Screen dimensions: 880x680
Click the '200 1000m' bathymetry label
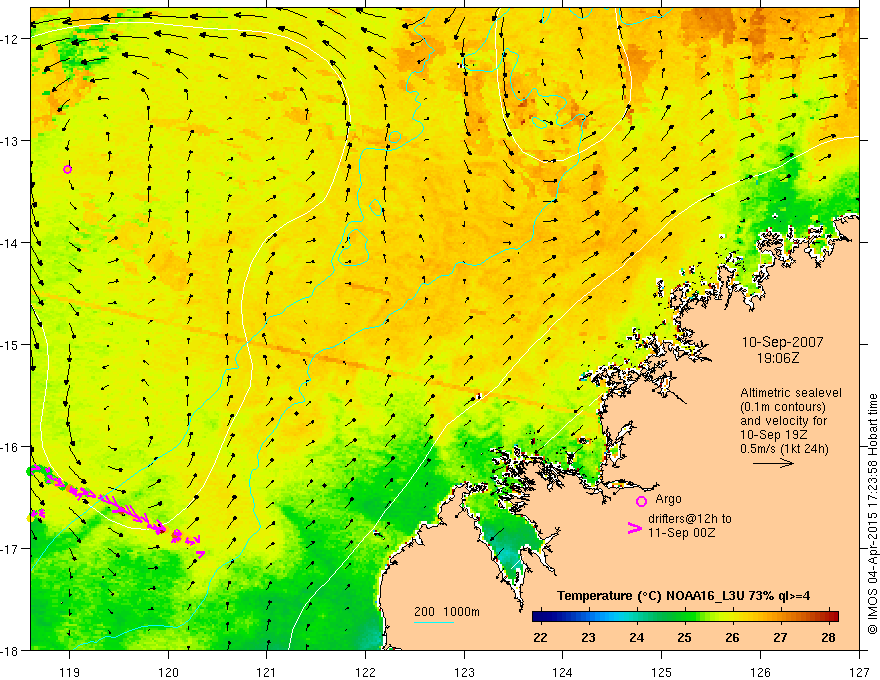point(447,612)
